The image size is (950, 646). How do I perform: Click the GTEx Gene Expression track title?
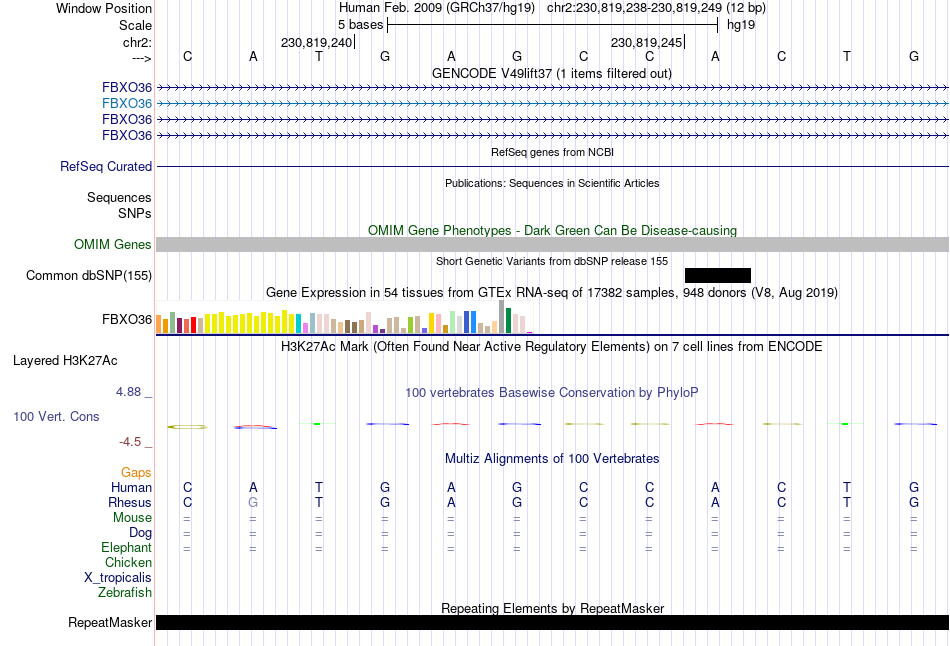click(552, 293)
